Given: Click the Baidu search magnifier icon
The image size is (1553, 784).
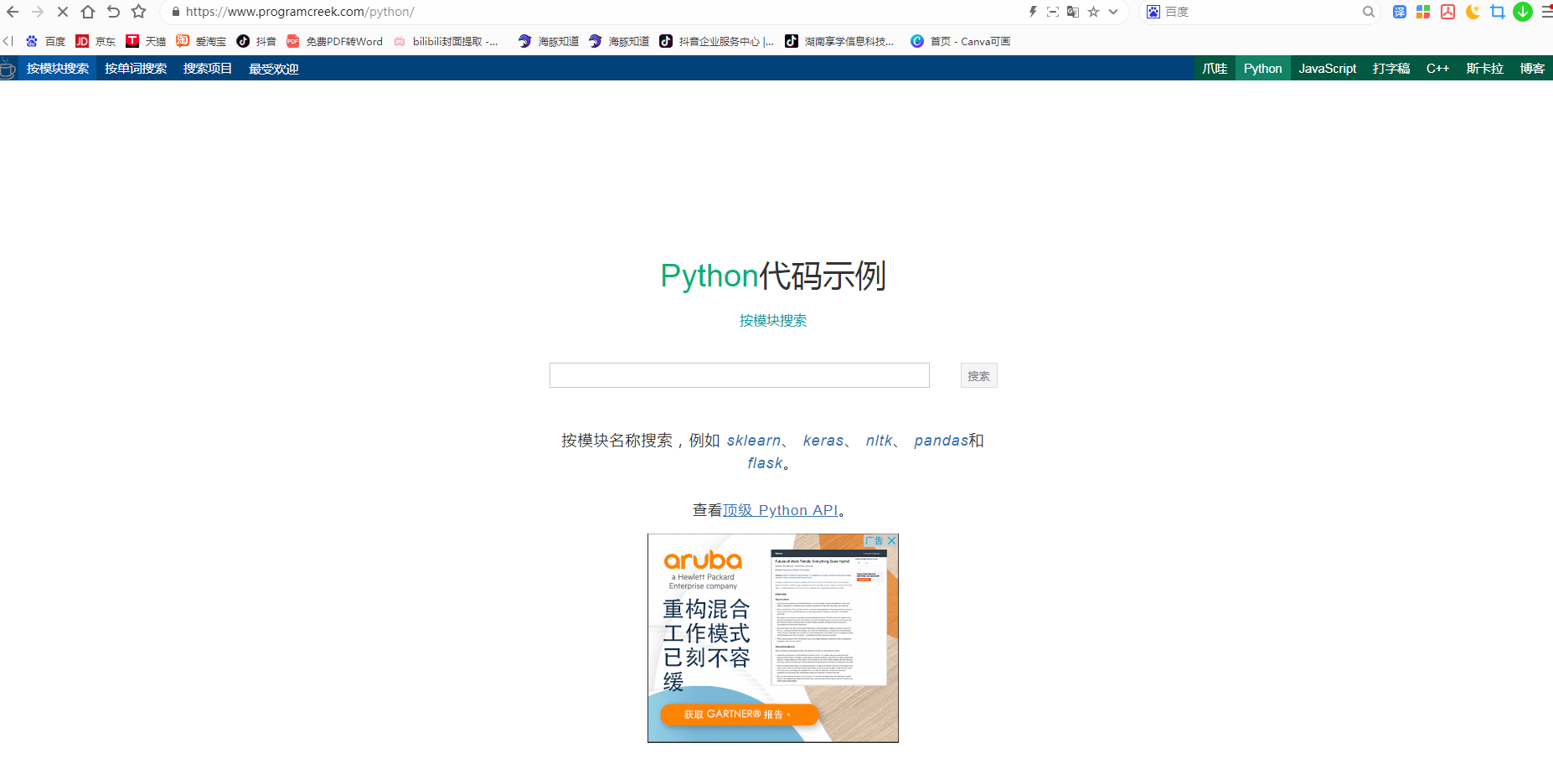Looking at the screenshot, I should (x=1368, y=12).
